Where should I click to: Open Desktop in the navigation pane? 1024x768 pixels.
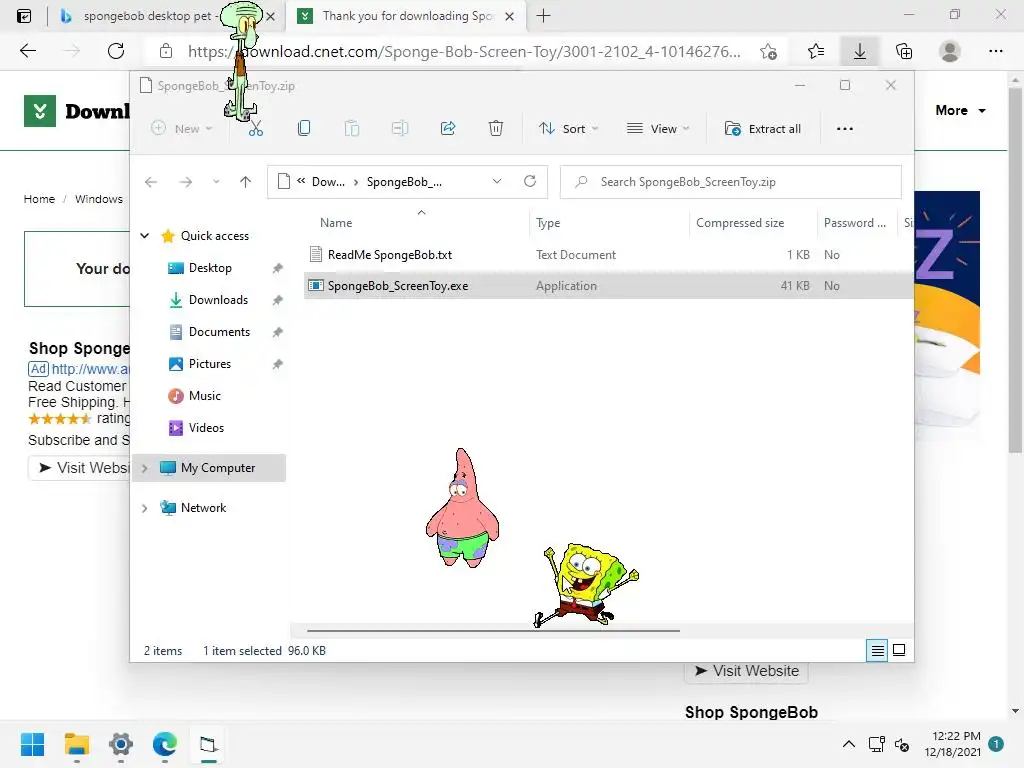pyautogui.click(x=210, y=268)
